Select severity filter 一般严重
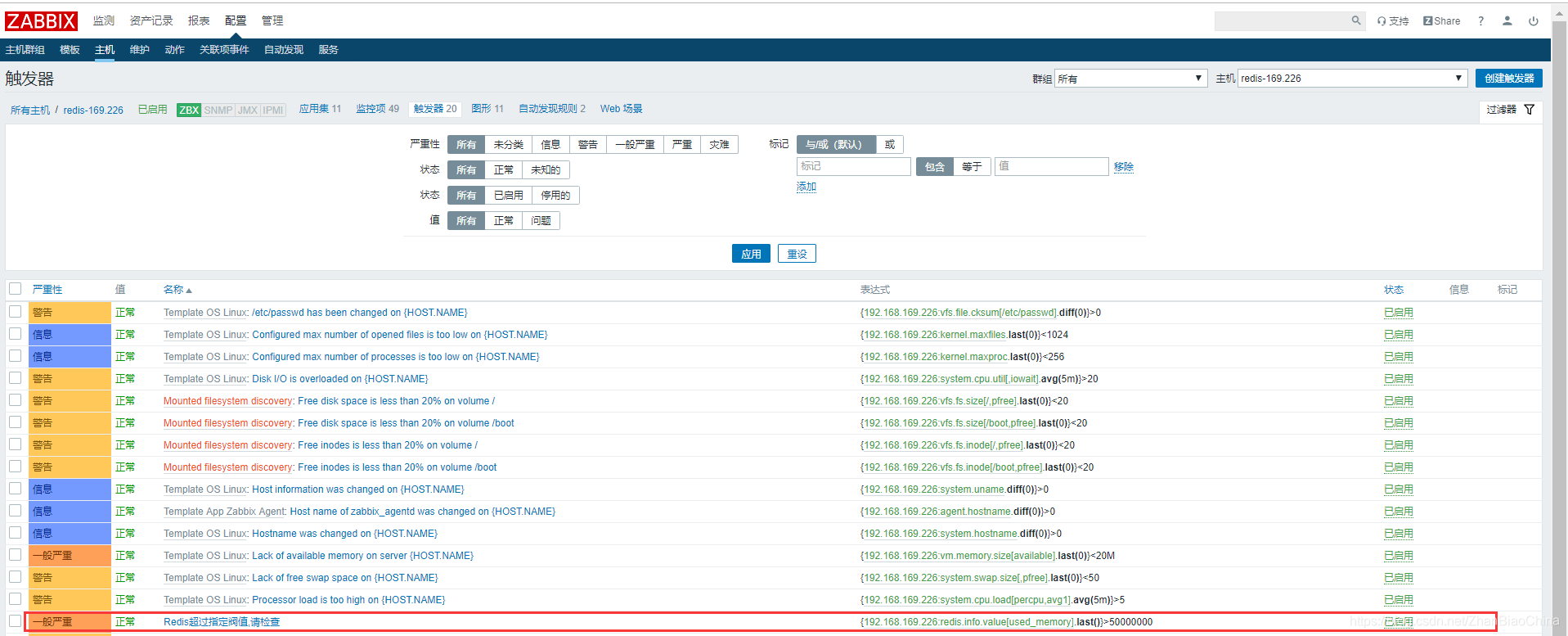 pyautogui.click(x=635, y=145)
